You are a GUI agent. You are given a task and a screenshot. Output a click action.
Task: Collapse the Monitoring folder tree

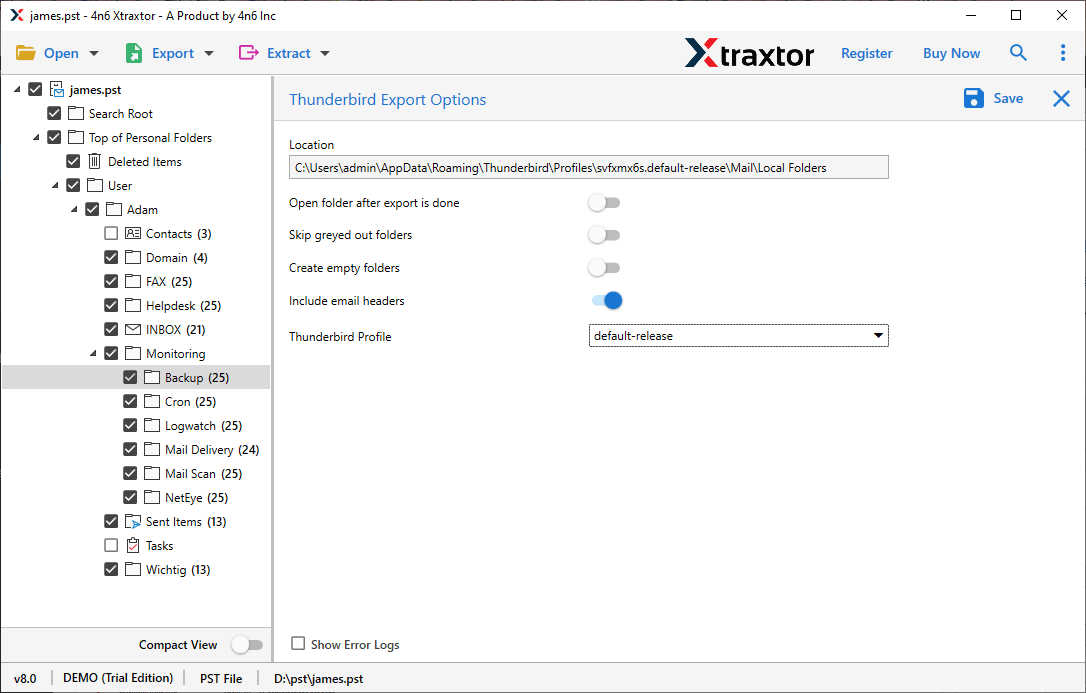click(91, 353)
